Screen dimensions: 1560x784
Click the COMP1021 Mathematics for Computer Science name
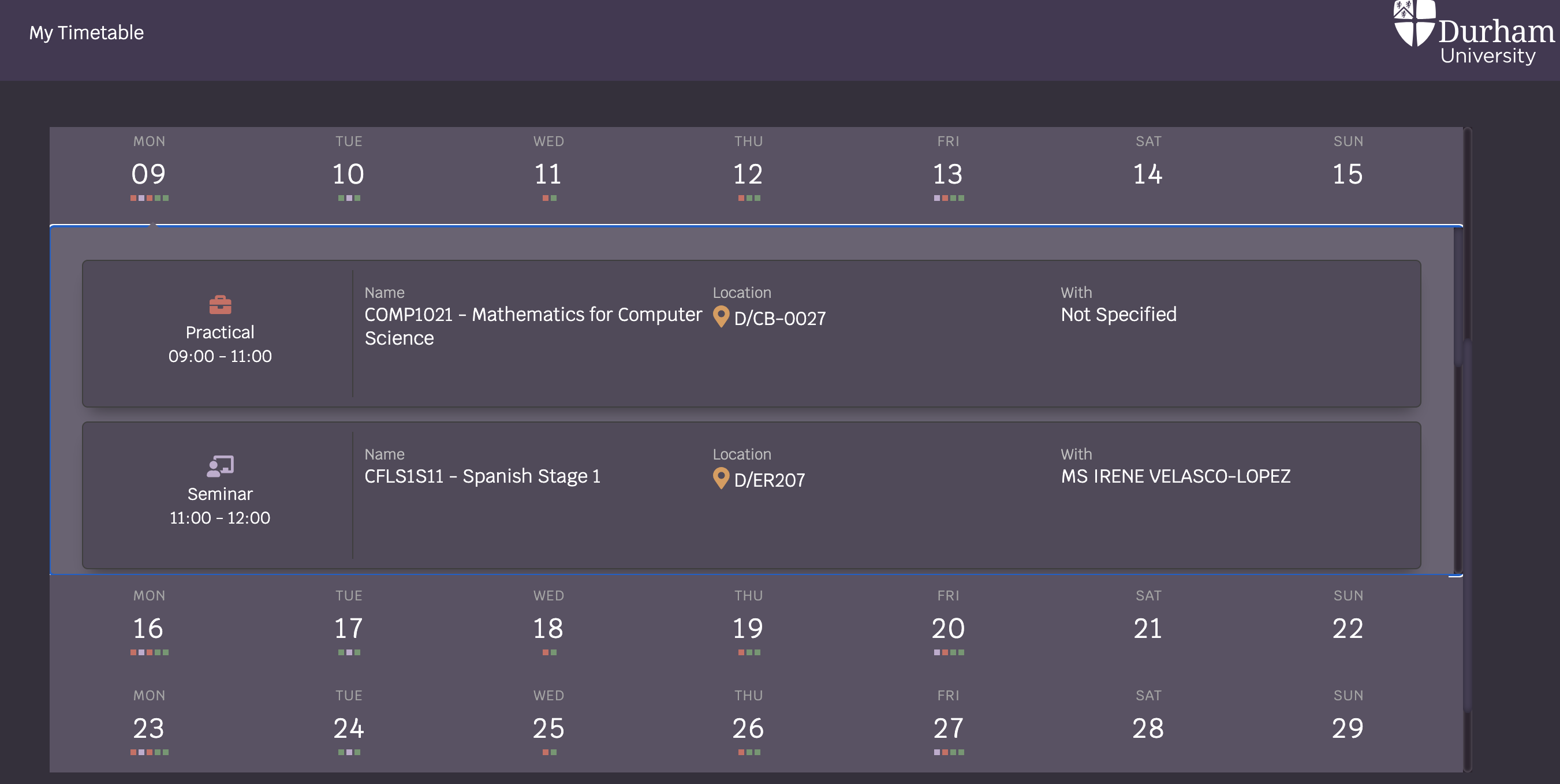click(533, 326)
